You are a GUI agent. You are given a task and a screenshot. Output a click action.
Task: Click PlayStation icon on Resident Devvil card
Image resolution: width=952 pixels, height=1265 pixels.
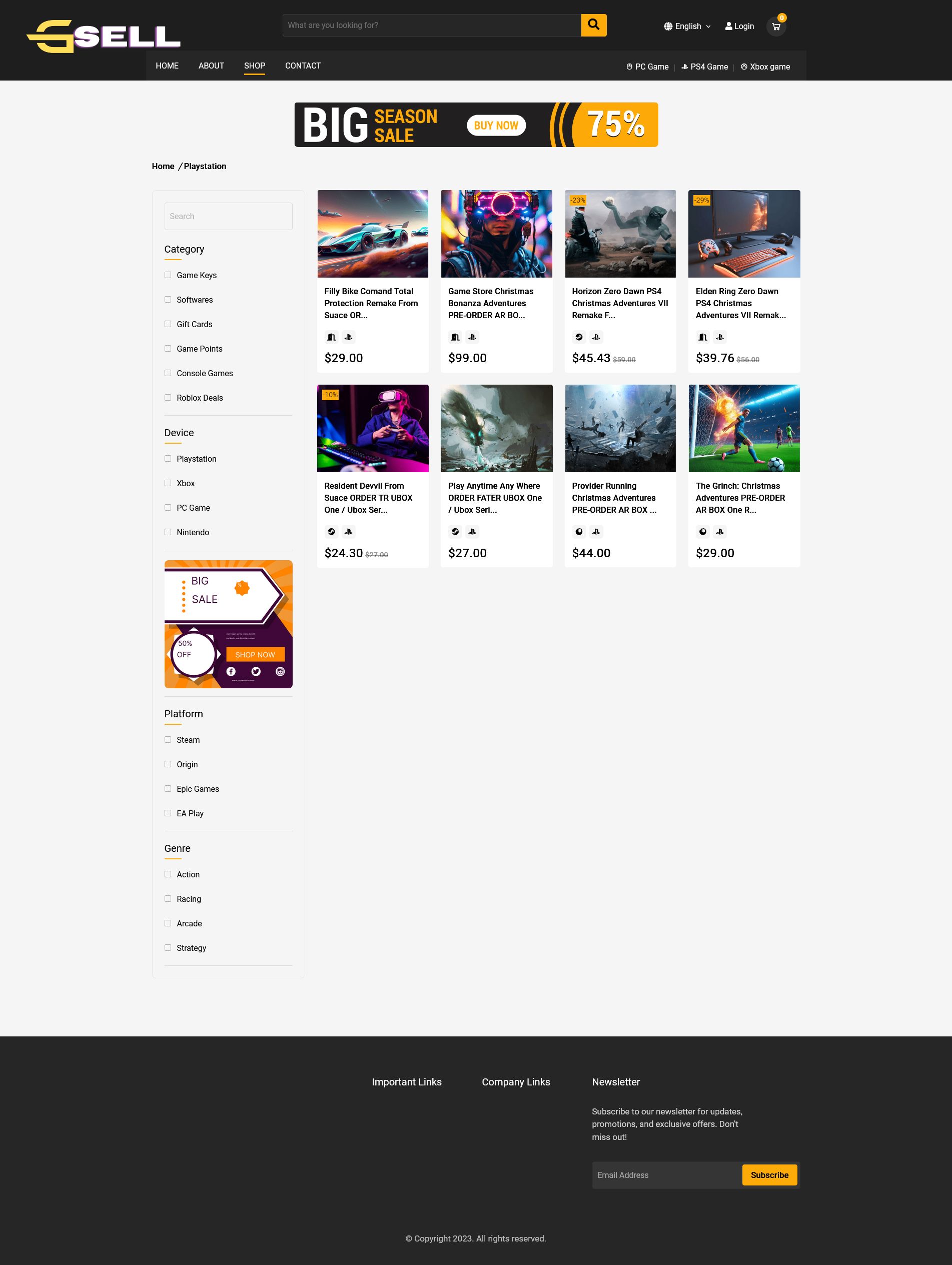coord(348,532)
